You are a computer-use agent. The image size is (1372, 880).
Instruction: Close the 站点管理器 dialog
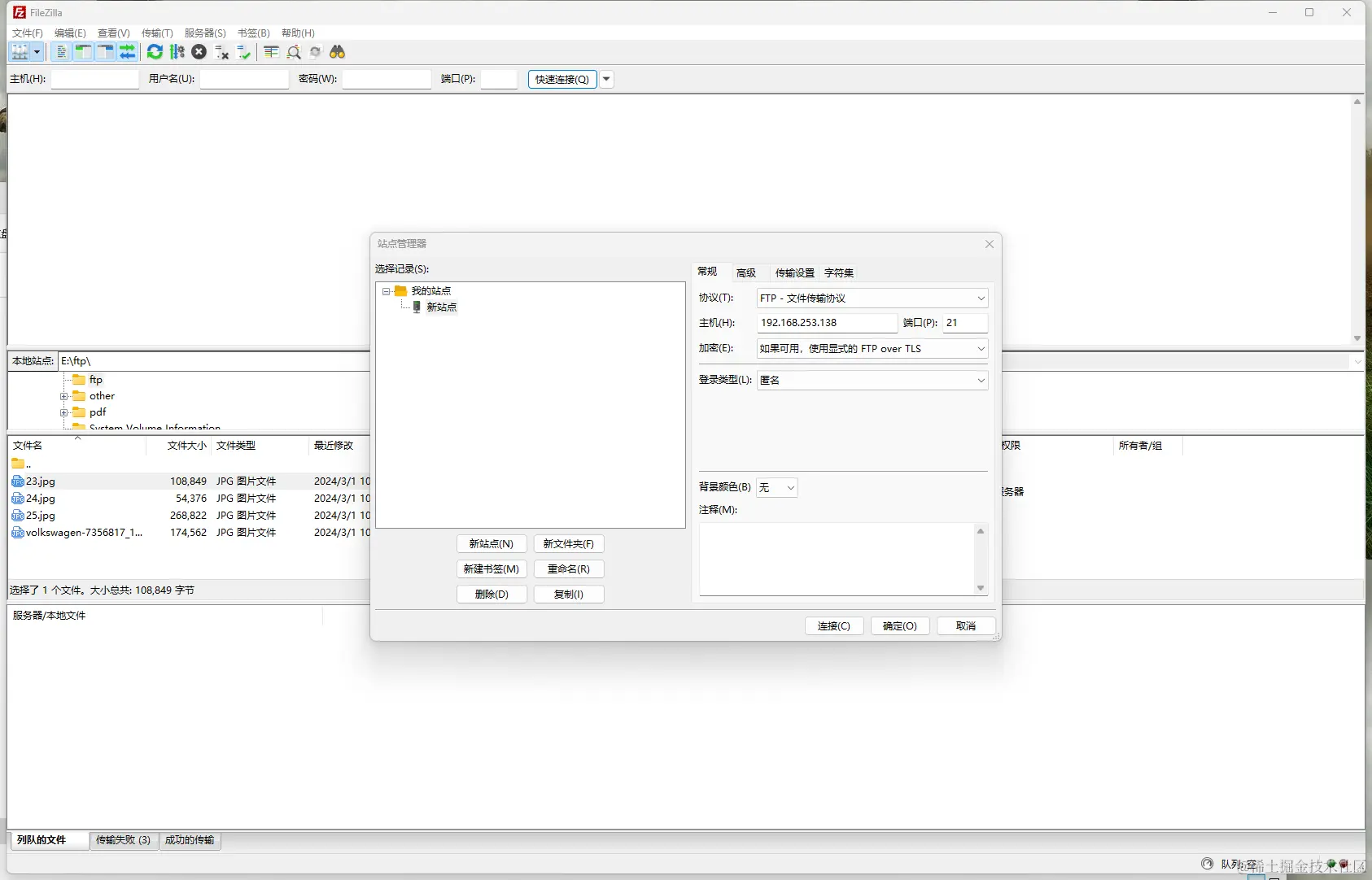[990, 244]
